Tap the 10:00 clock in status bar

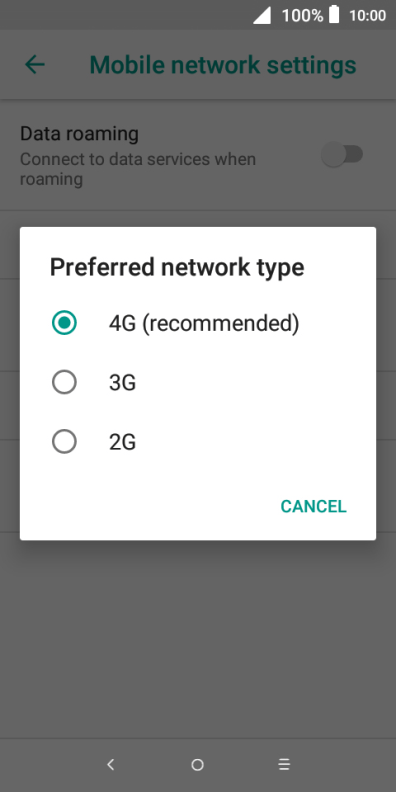368,16
